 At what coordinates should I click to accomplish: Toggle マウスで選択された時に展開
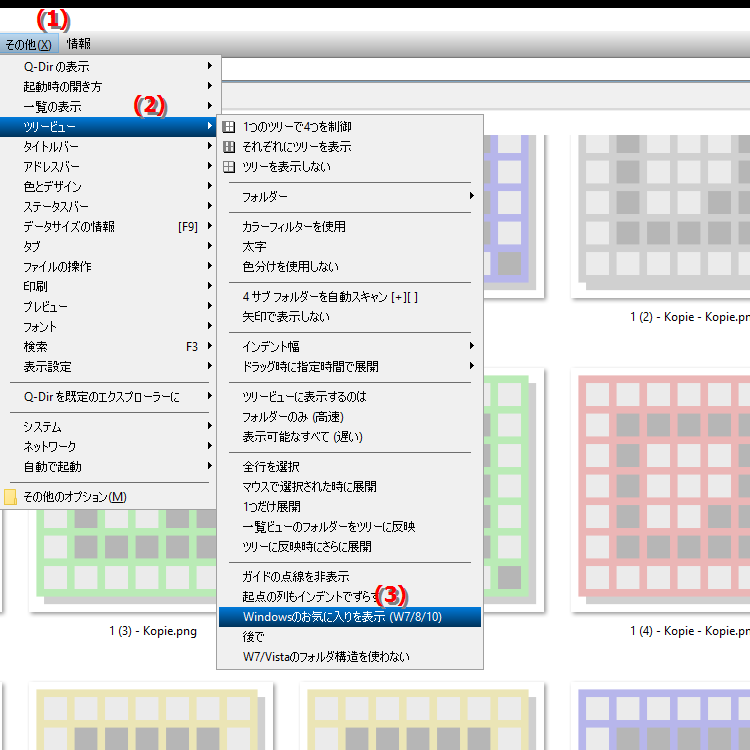(350, 487)
